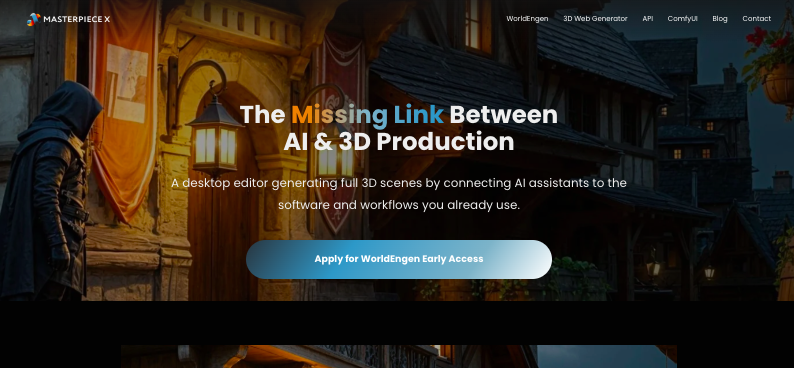The image size is (794, 368).
Task: Open the WorldEngen navigation link
Action: pos(527,19)
